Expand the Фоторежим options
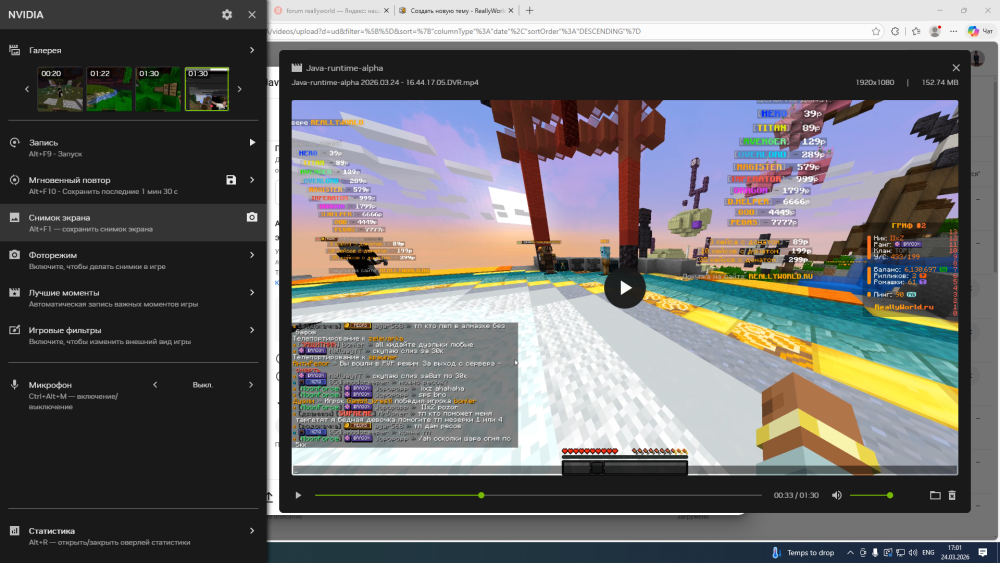 [252, 255]
